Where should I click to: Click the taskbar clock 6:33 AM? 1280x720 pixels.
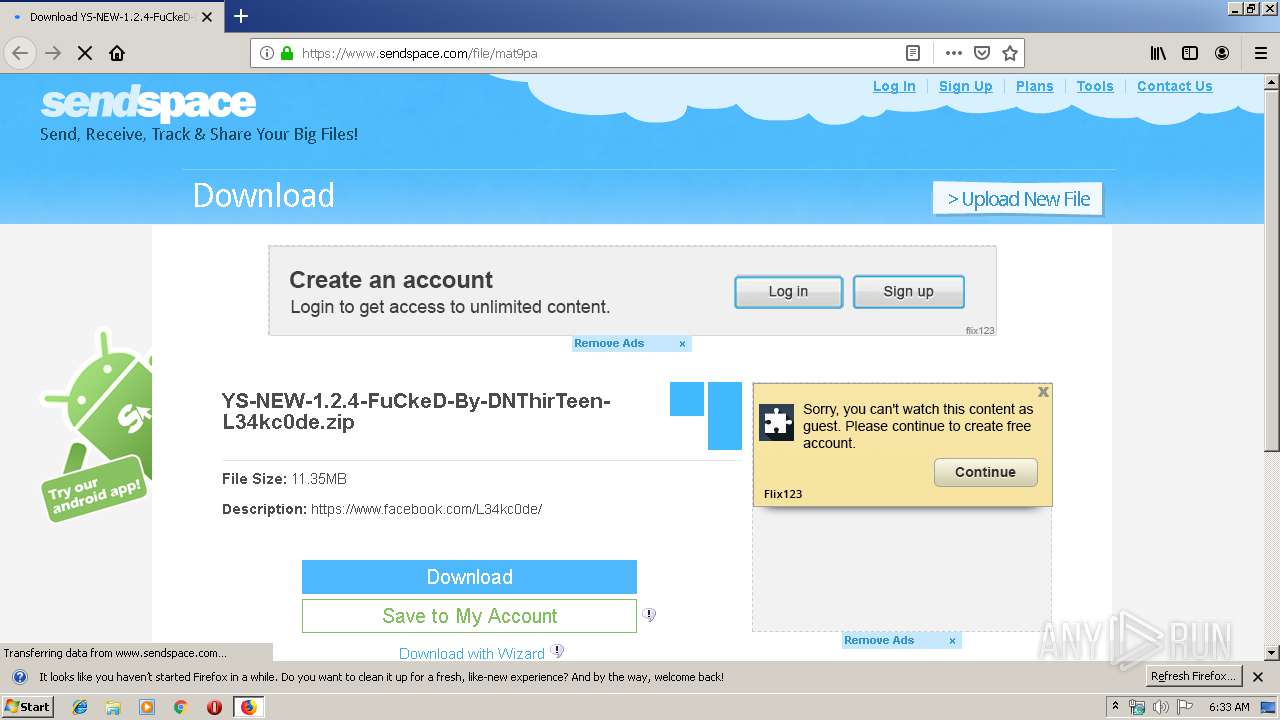[1229, 707]
